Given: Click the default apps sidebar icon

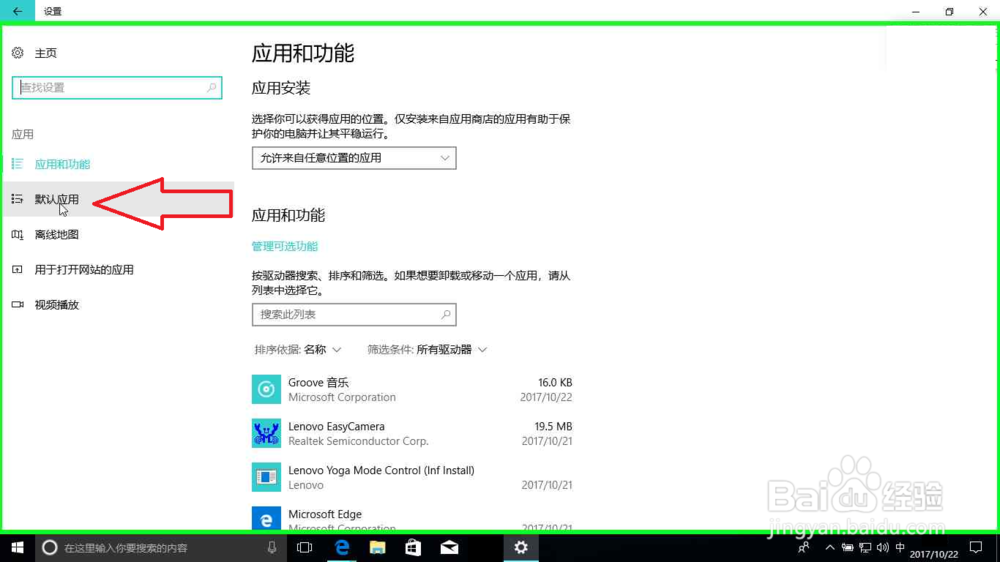Looking at the screenshot, I should [x=17, y=199].
